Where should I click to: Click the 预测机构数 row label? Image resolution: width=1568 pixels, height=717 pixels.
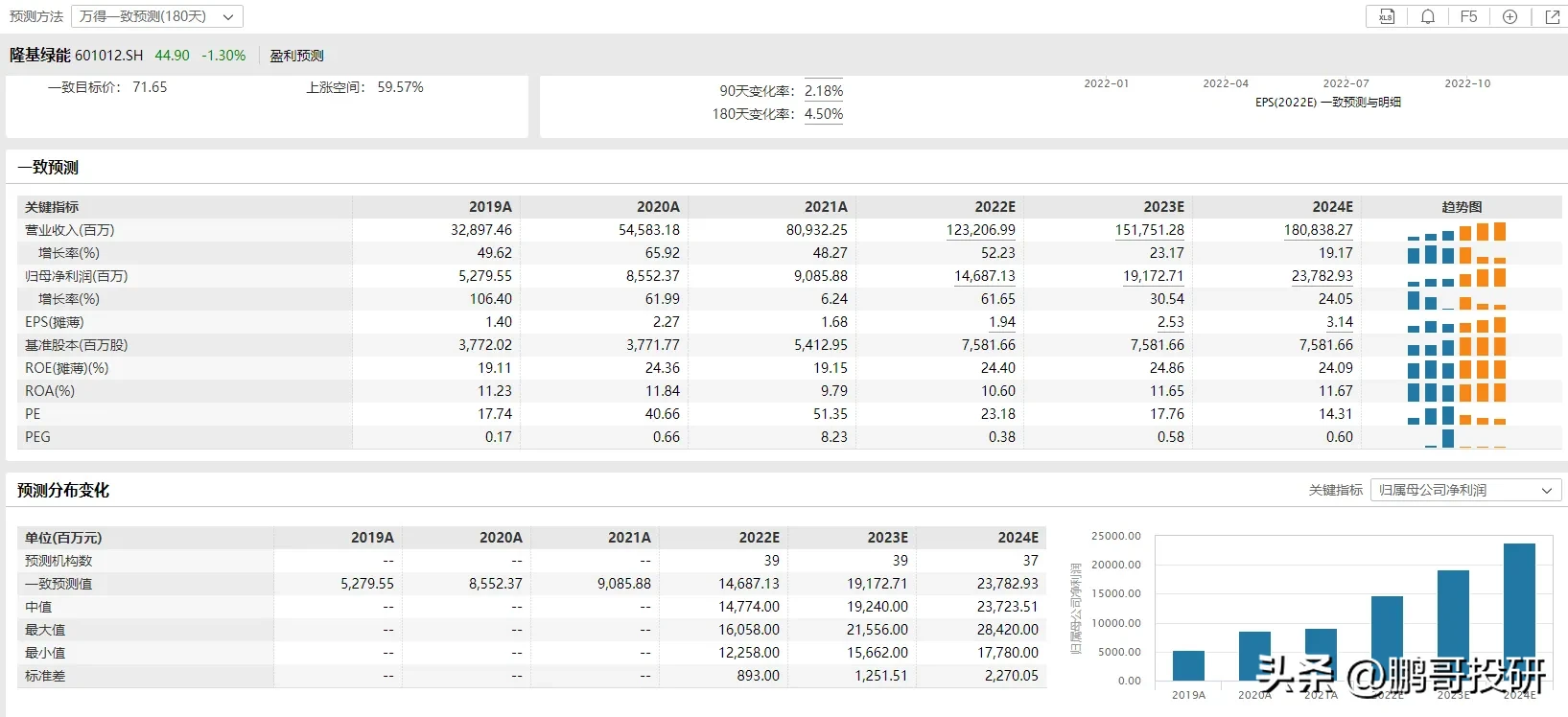(59, 561)
